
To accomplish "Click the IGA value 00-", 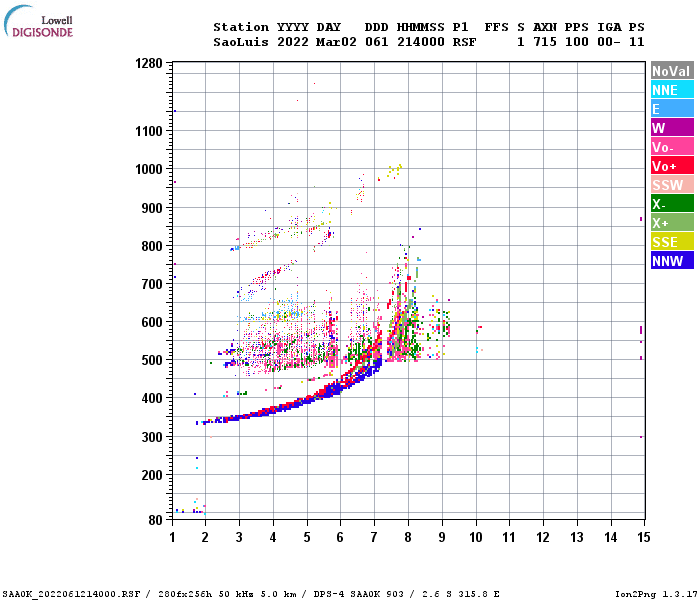I will (x=609, y=42).
